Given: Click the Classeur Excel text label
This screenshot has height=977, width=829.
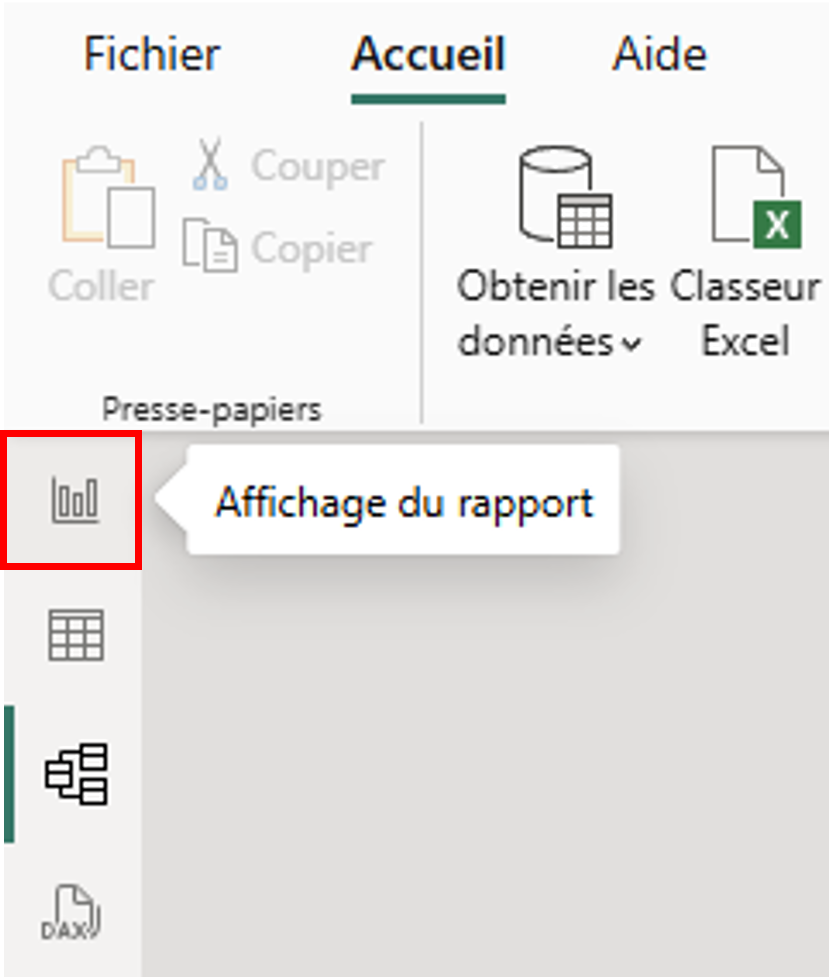Looking at the screenshot, I should 745,314.
